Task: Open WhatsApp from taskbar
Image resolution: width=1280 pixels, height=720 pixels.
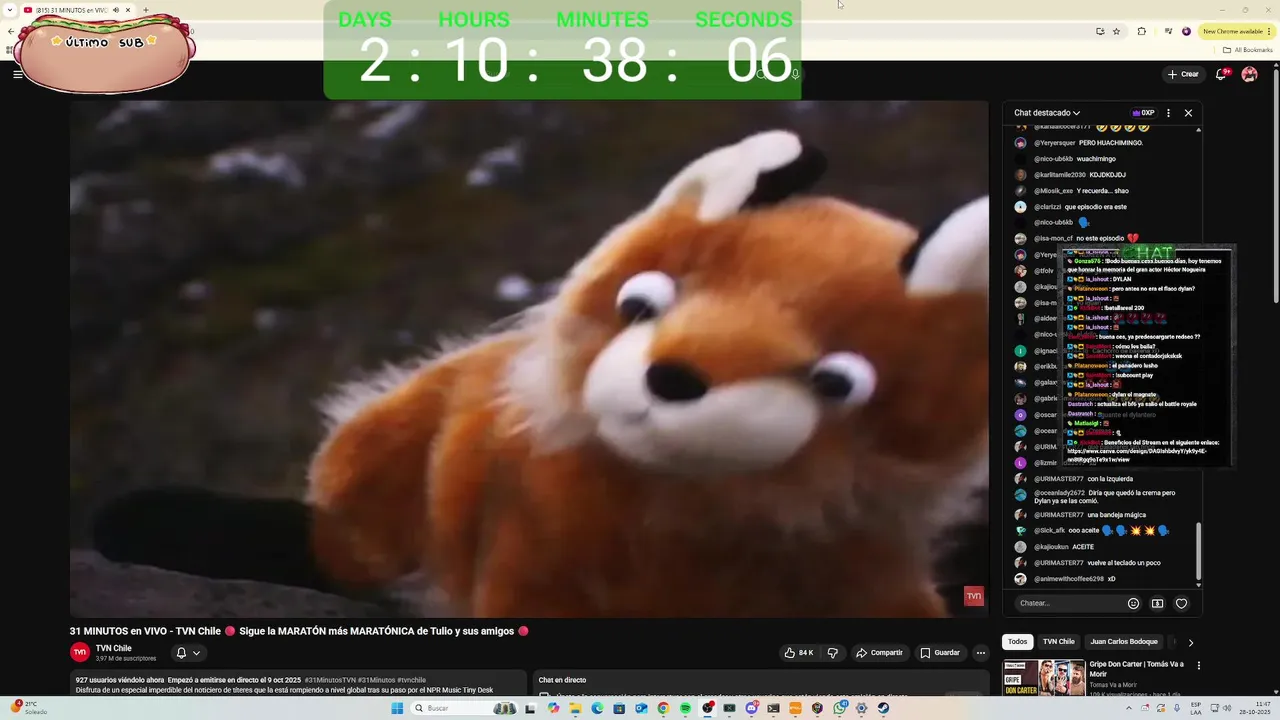Action: (839, 708)
